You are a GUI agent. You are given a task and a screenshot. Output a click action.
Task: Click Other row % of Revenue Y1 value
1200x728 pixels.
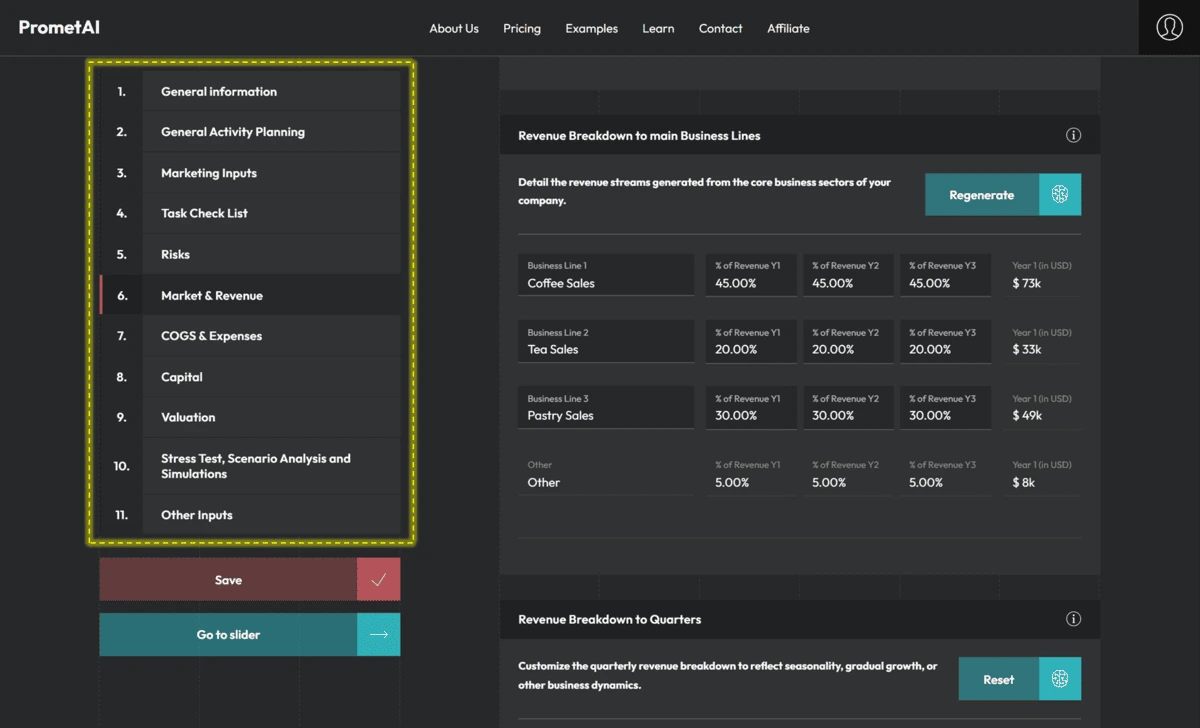click(x=751, y=474)
